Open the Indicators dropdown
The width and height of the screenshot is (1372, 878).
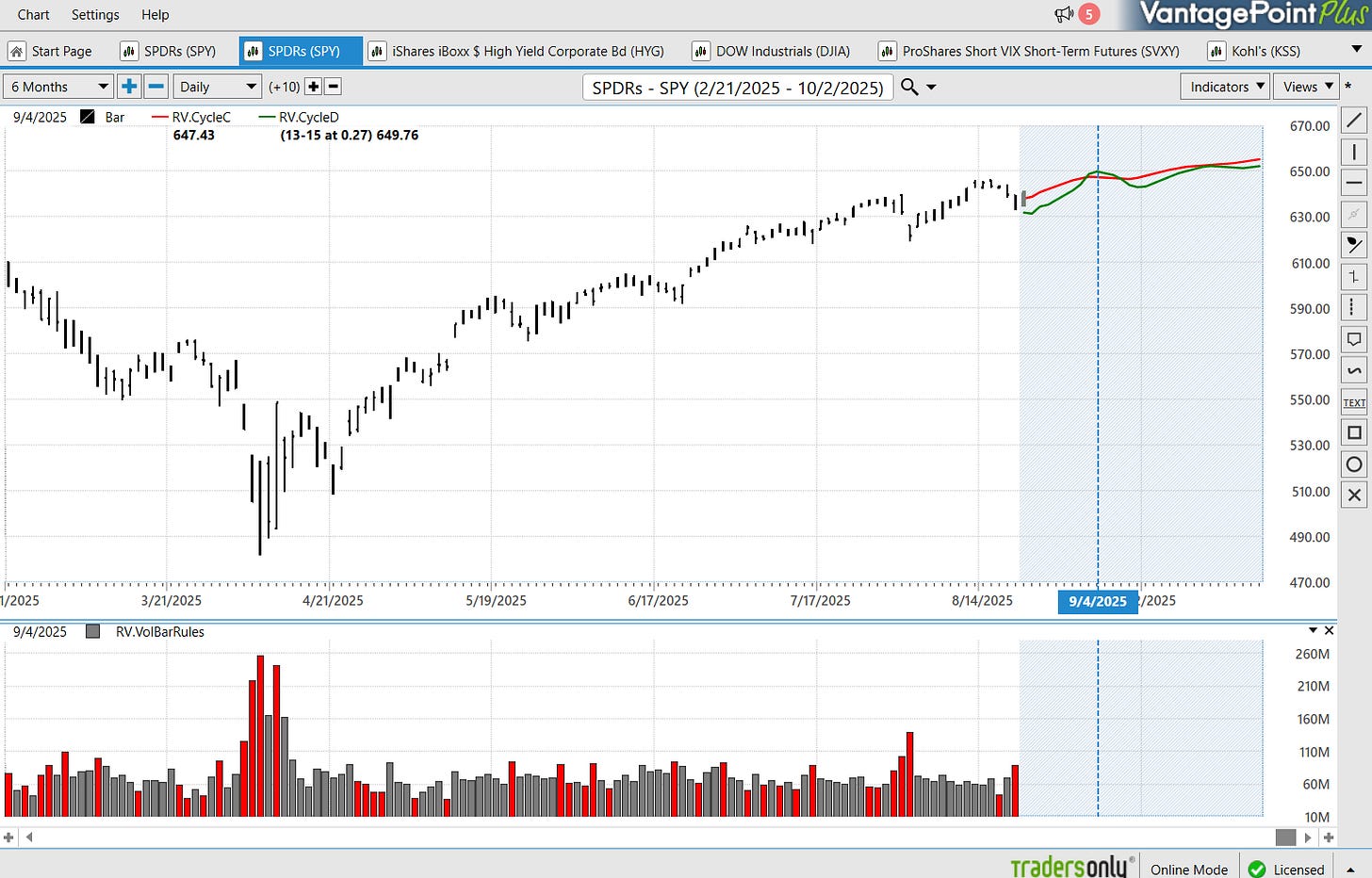point(1225,87)
